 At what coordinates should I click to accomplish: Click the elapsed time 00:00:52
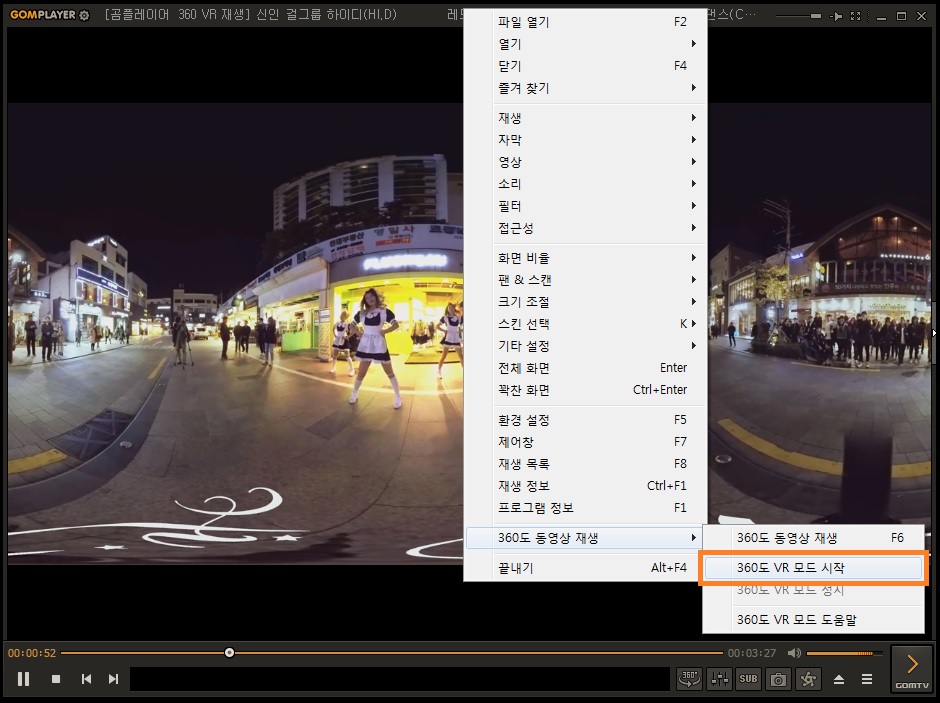pos(32,653)
